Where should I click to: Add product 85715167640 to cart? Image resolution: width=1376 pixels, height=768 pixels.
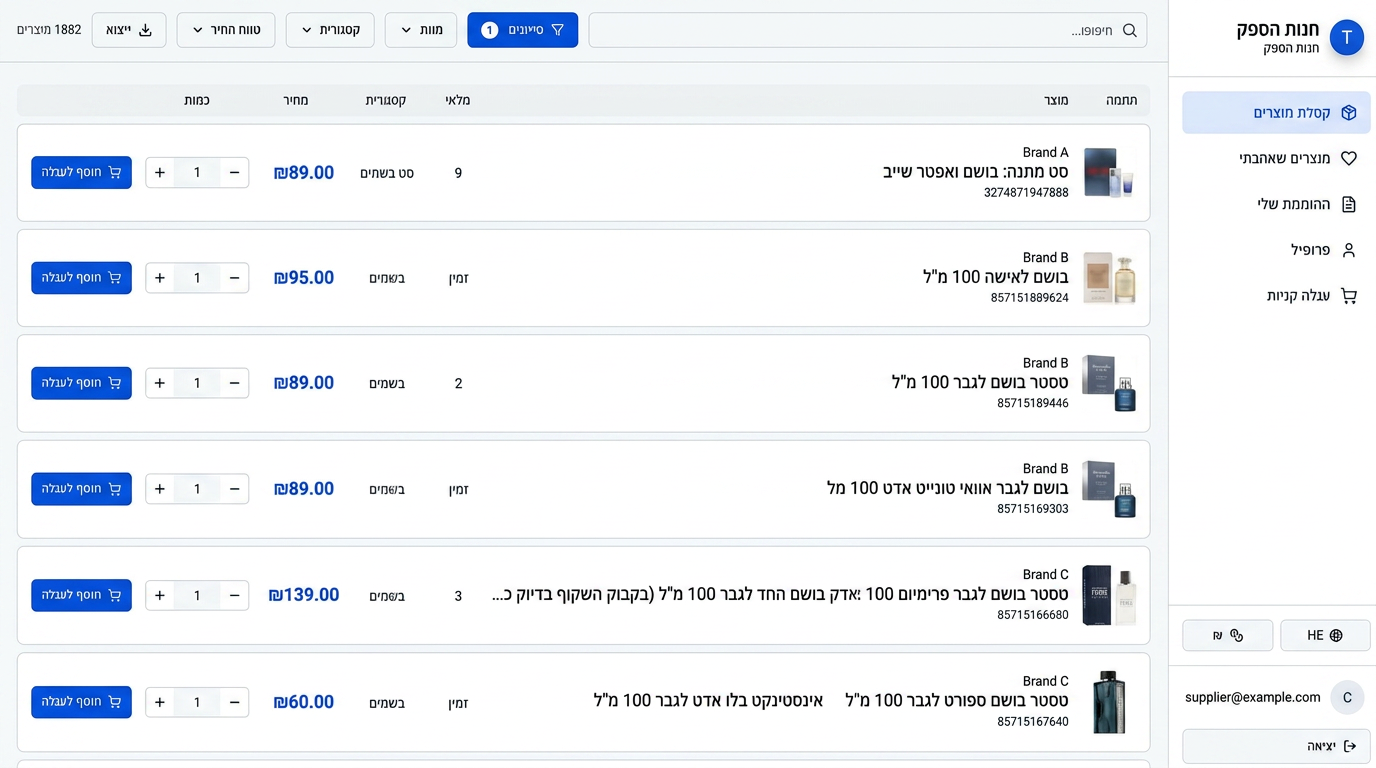point(81,702)
